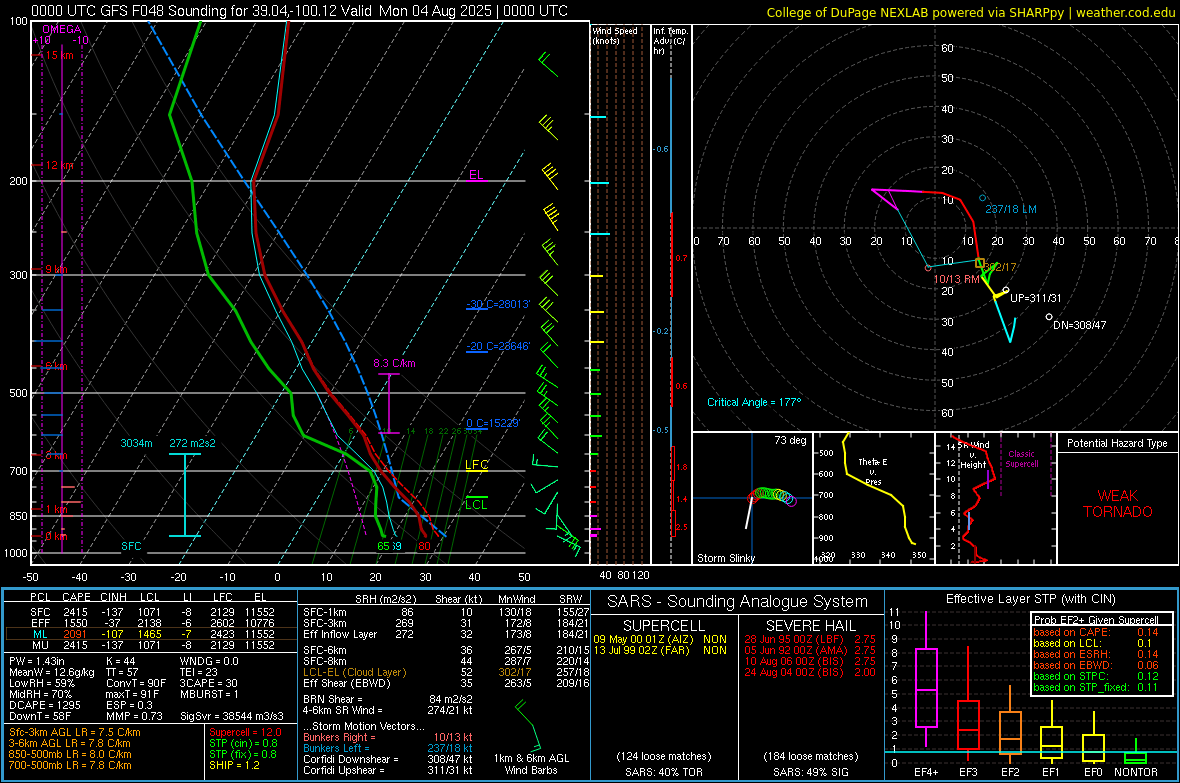Click the Wind Speed (knots) header
1180x783 pixels.
click(x=615, y=36)
